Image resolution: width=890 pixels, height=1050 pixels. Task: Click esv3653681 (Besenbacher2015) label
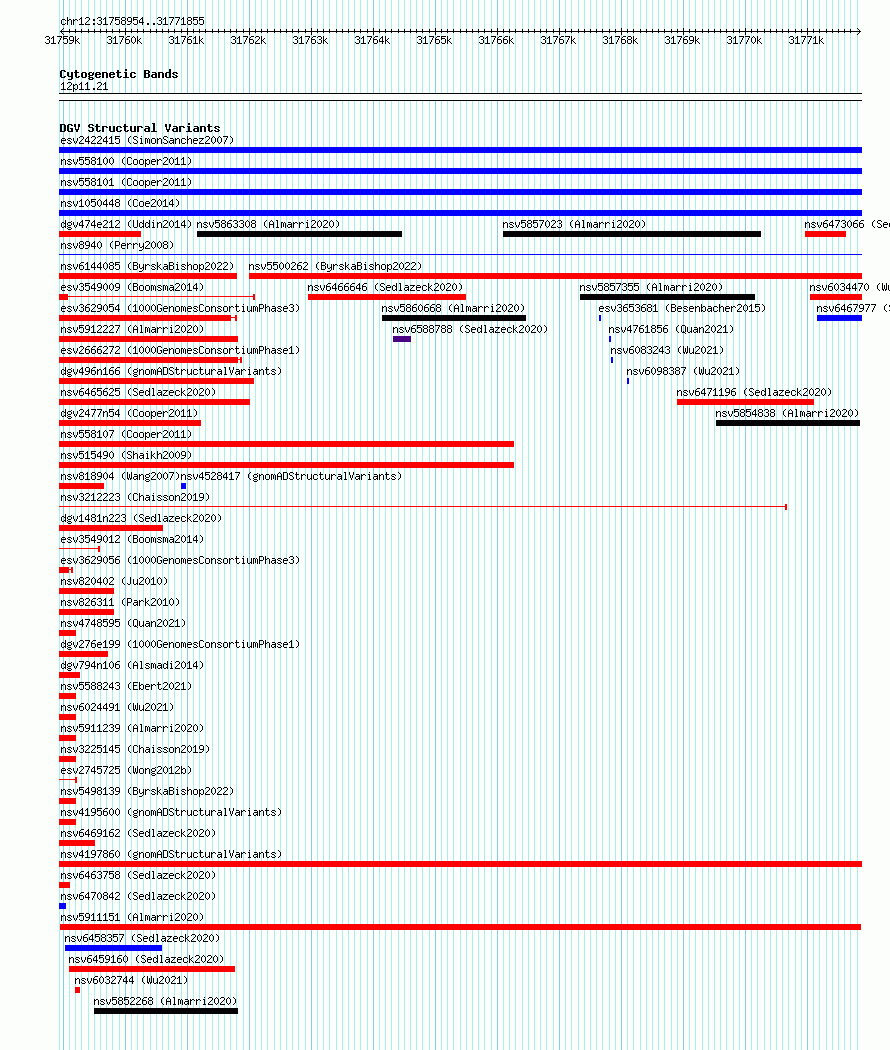tap(682, 308)
